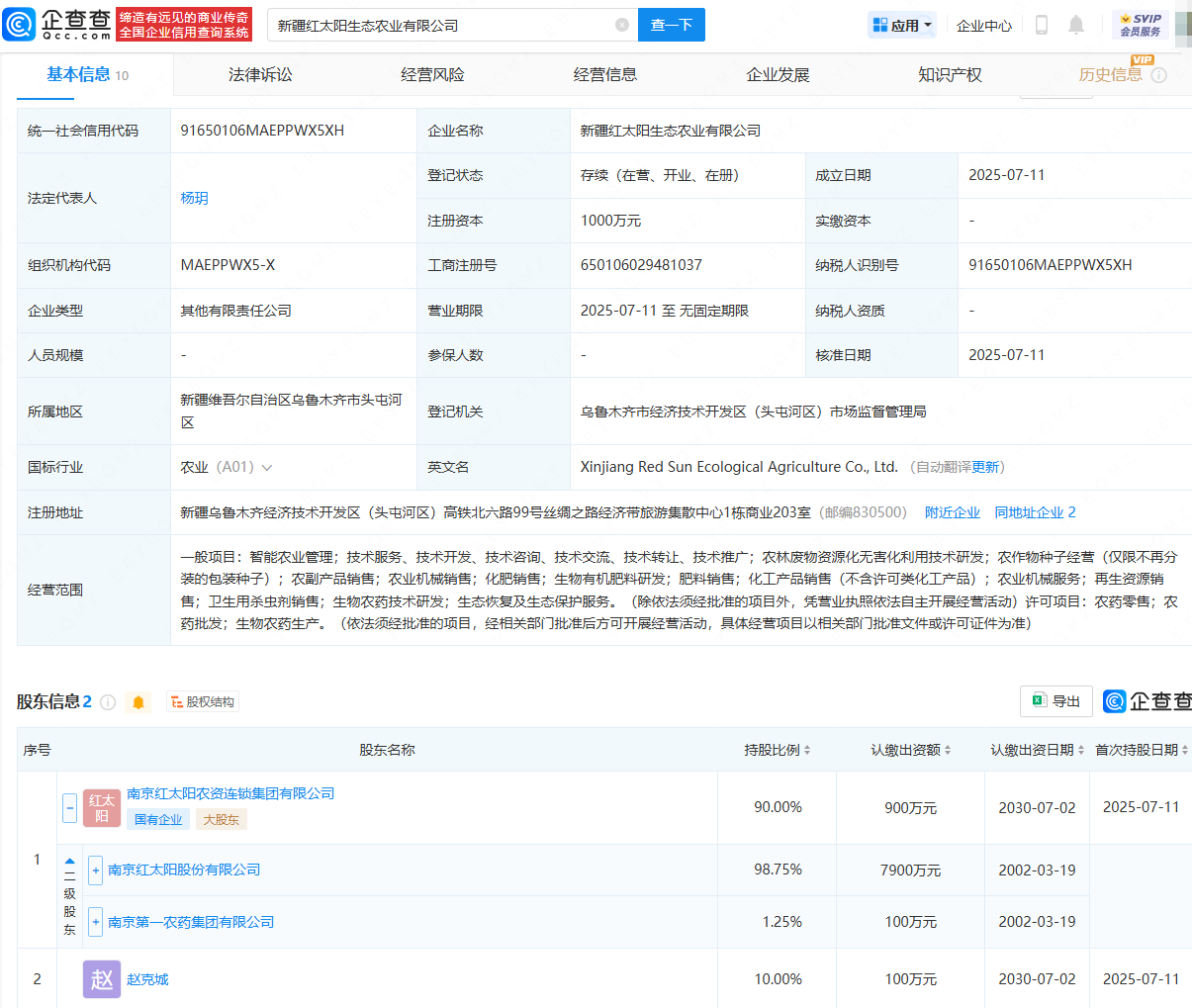Open the notification bell at top right
The image size is (1192, 1008).
1077,26
